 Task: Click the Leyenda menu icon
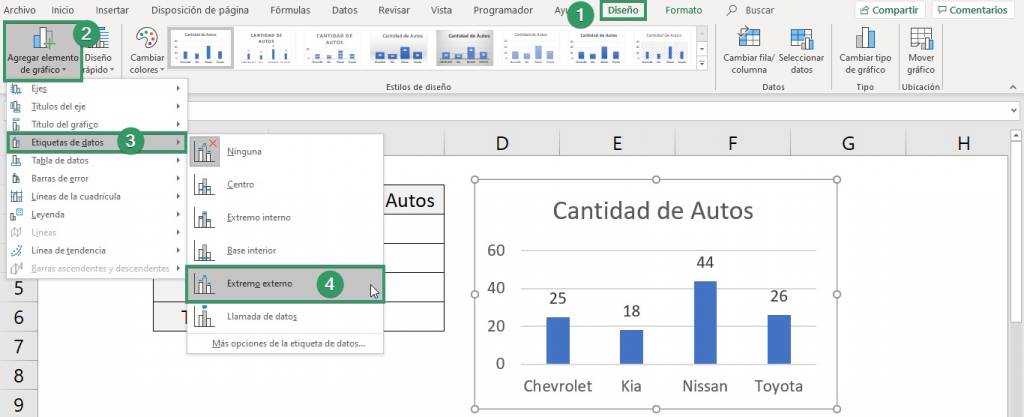coord(16,214)
